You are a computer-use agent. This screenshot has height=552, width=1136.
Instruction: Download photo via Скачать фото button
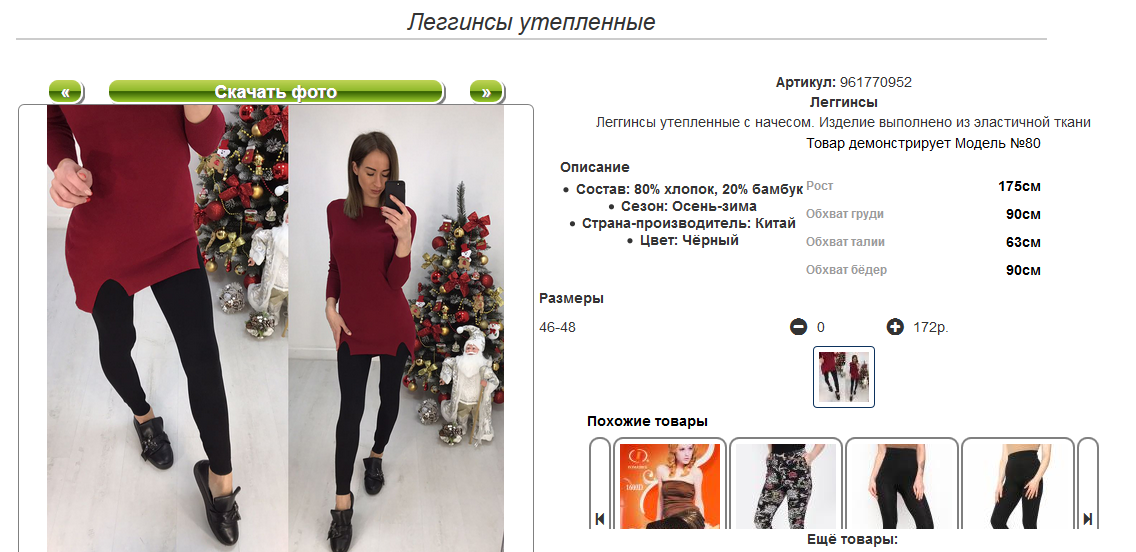pos(276,92)
